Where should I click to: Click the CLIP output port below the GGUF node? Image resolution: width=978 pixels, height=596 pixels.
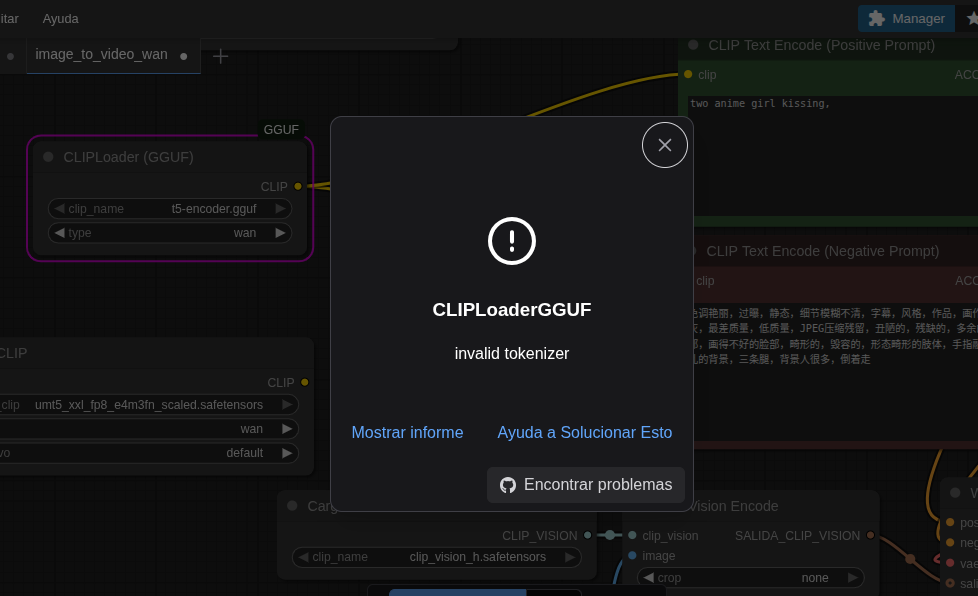pyautogui.click(x=304, y=382)
